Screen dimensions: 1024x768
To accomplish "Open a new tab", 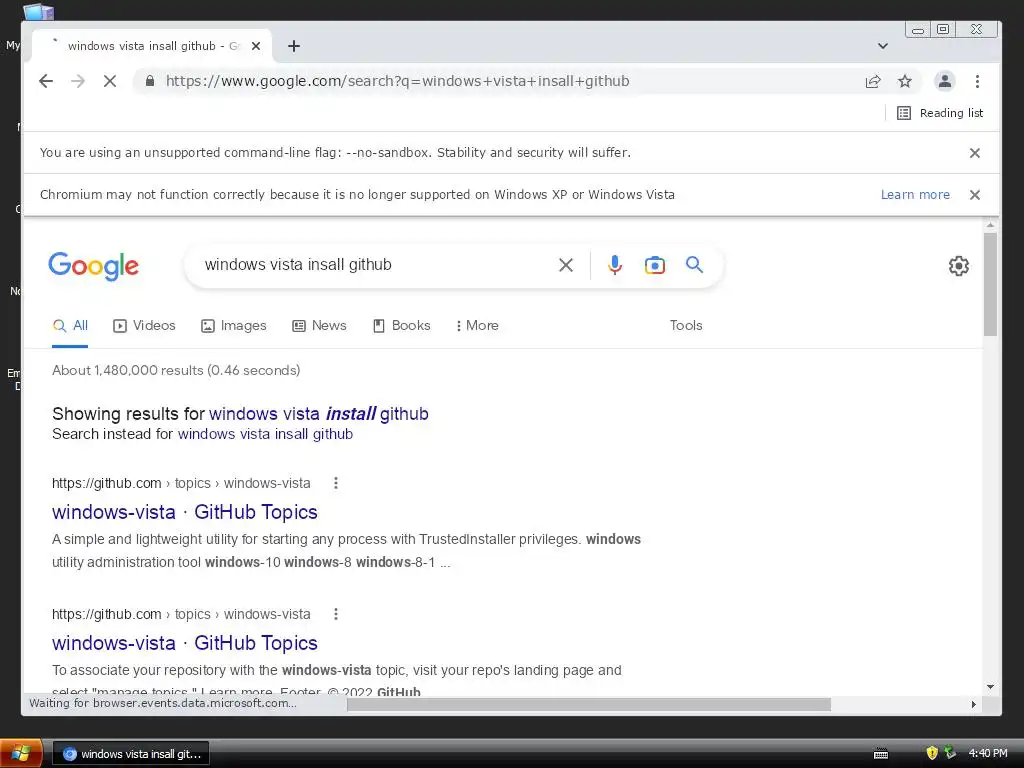I will pos(294,46).
